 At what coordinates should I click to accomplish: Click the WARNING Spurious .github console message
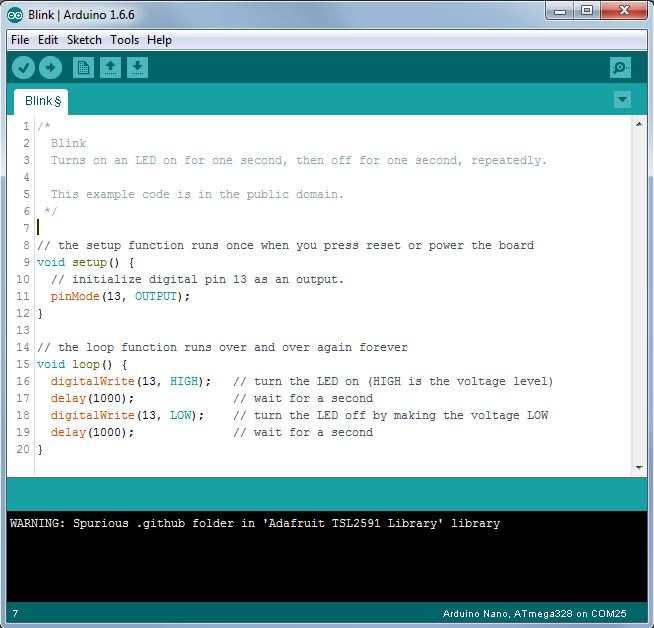pyautogui.click(x=255, y=523)
